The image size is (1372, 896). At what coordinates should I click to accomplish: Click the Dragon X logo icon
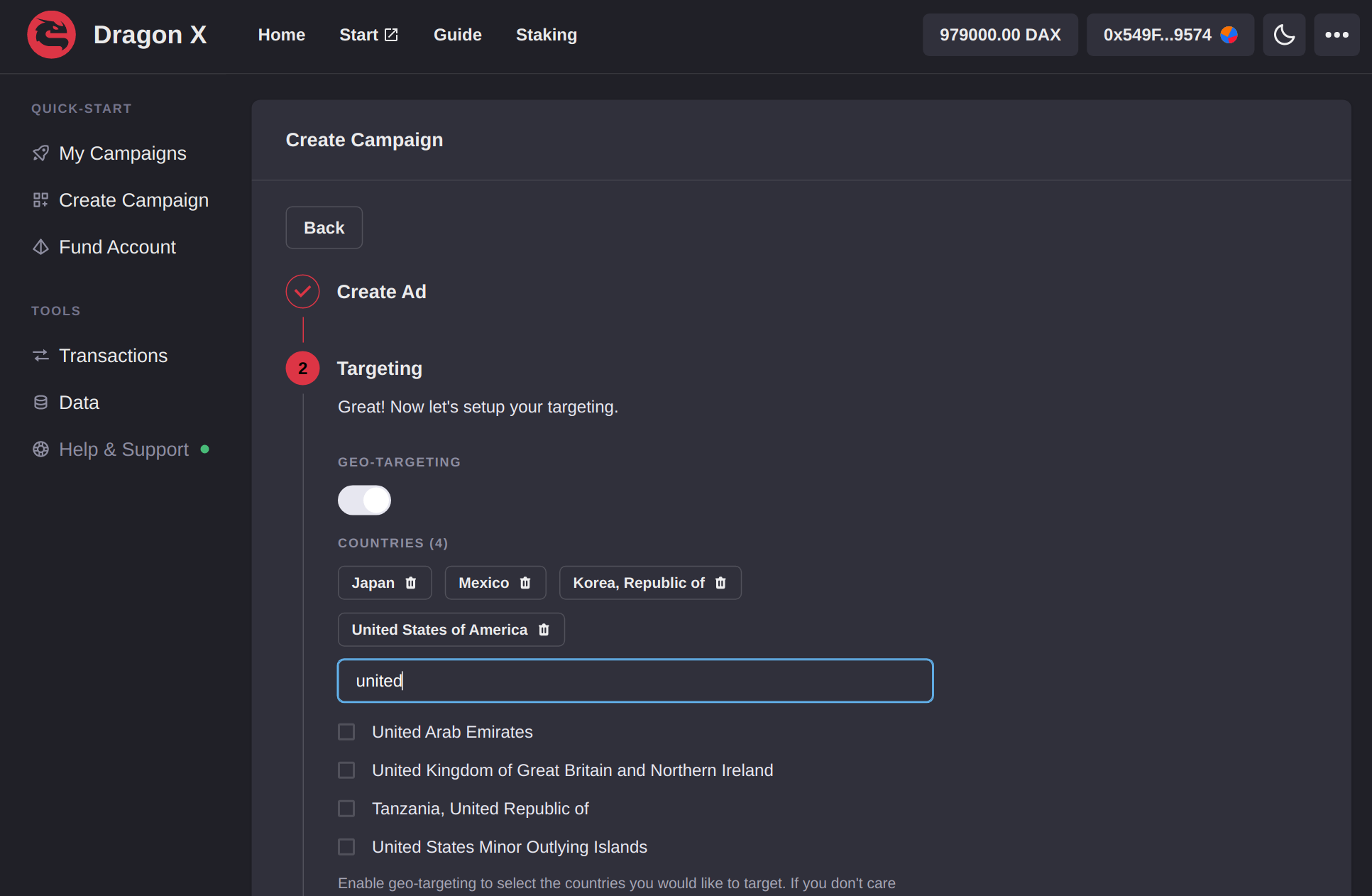51,35
